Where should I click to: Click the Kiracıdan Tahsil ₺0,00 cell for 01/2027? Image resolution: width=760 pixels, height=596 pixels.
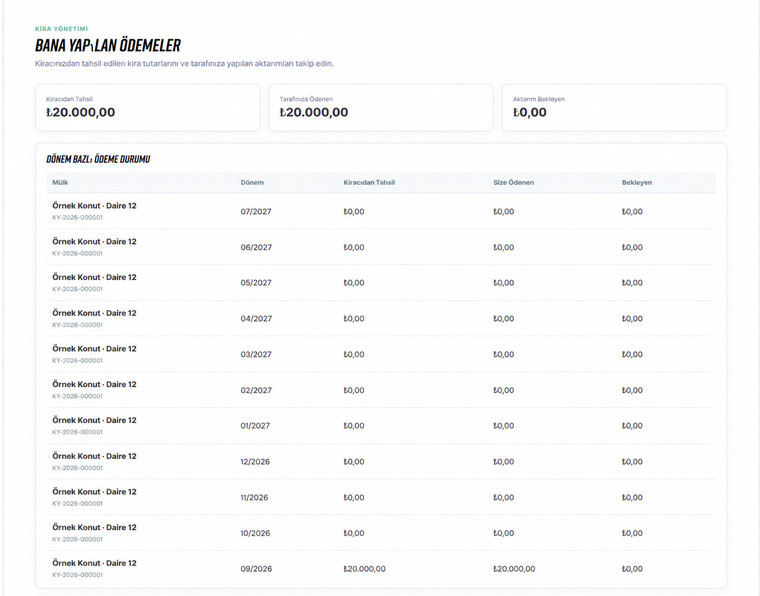coord(354,426)
